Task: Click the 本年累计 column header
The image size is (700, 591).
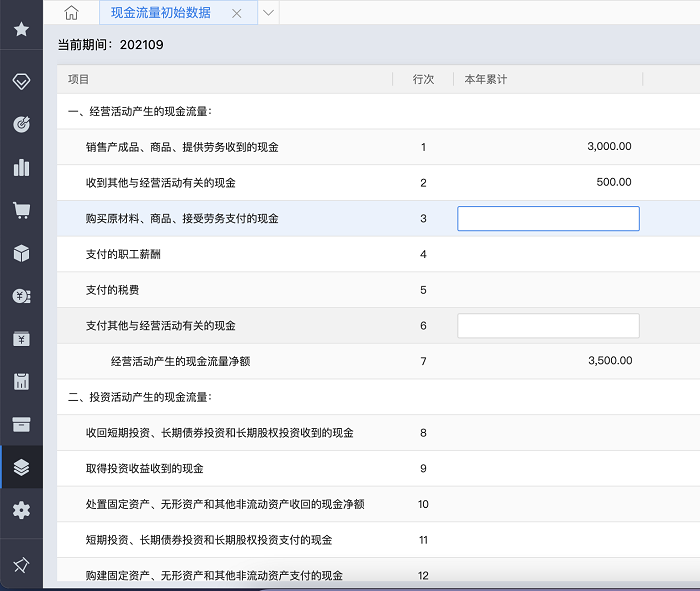Action: click(486, 79)
